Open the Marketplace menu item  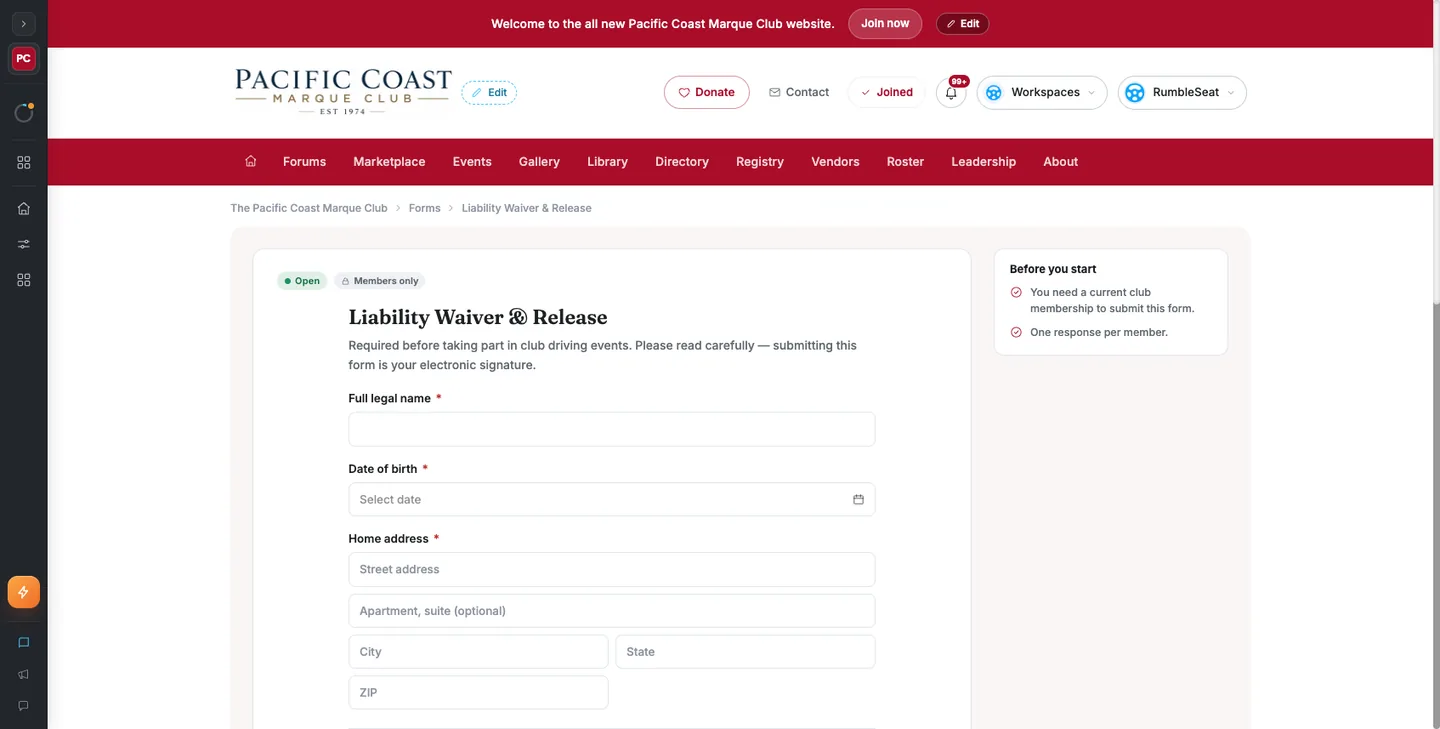click(389, 162)
